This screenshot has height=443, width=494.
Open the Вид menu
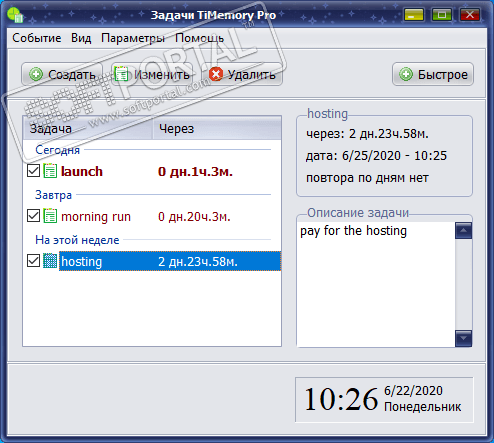pyautogui.click(x=81, y=38)
